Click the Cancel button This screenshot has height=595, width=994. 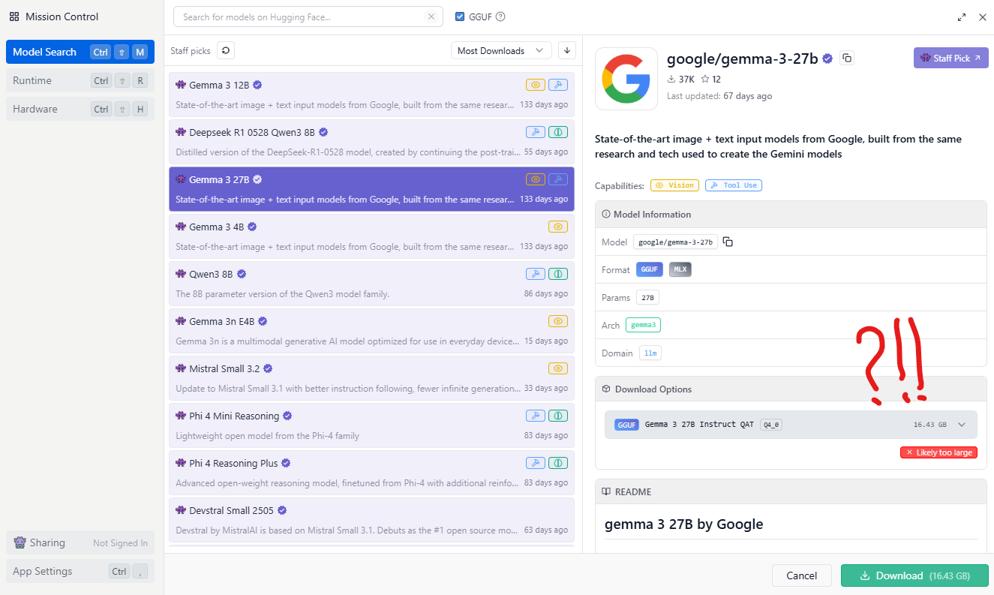click(801, 575)
